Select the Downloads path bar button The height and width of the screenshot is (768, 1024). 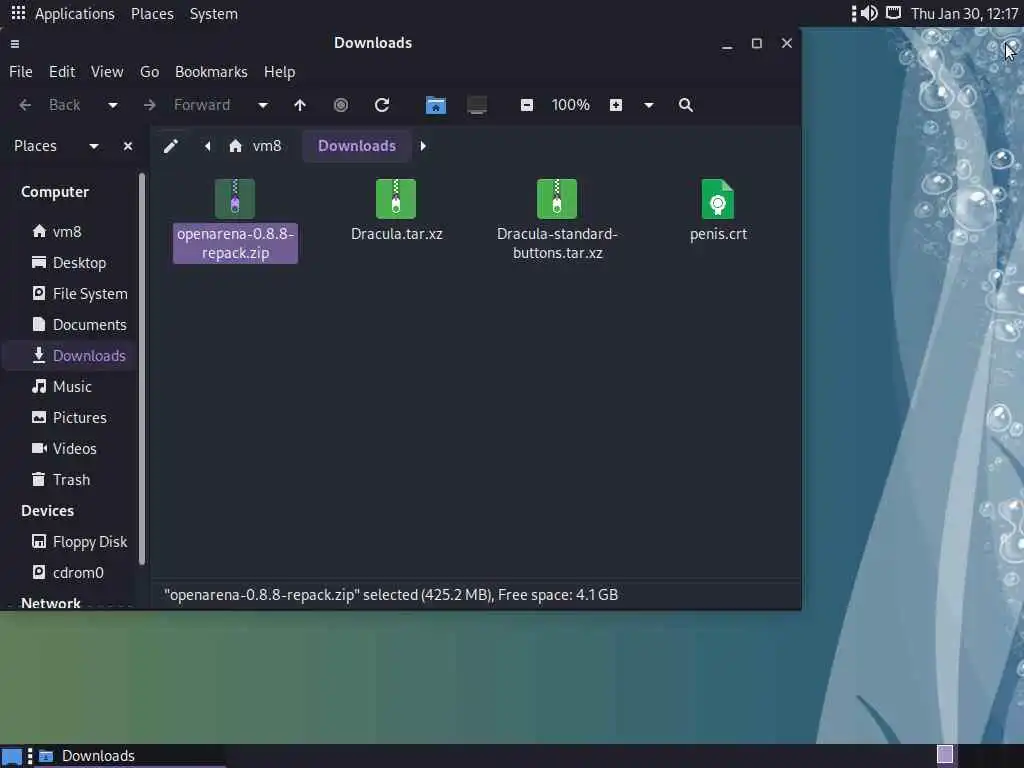coord(357,146)
